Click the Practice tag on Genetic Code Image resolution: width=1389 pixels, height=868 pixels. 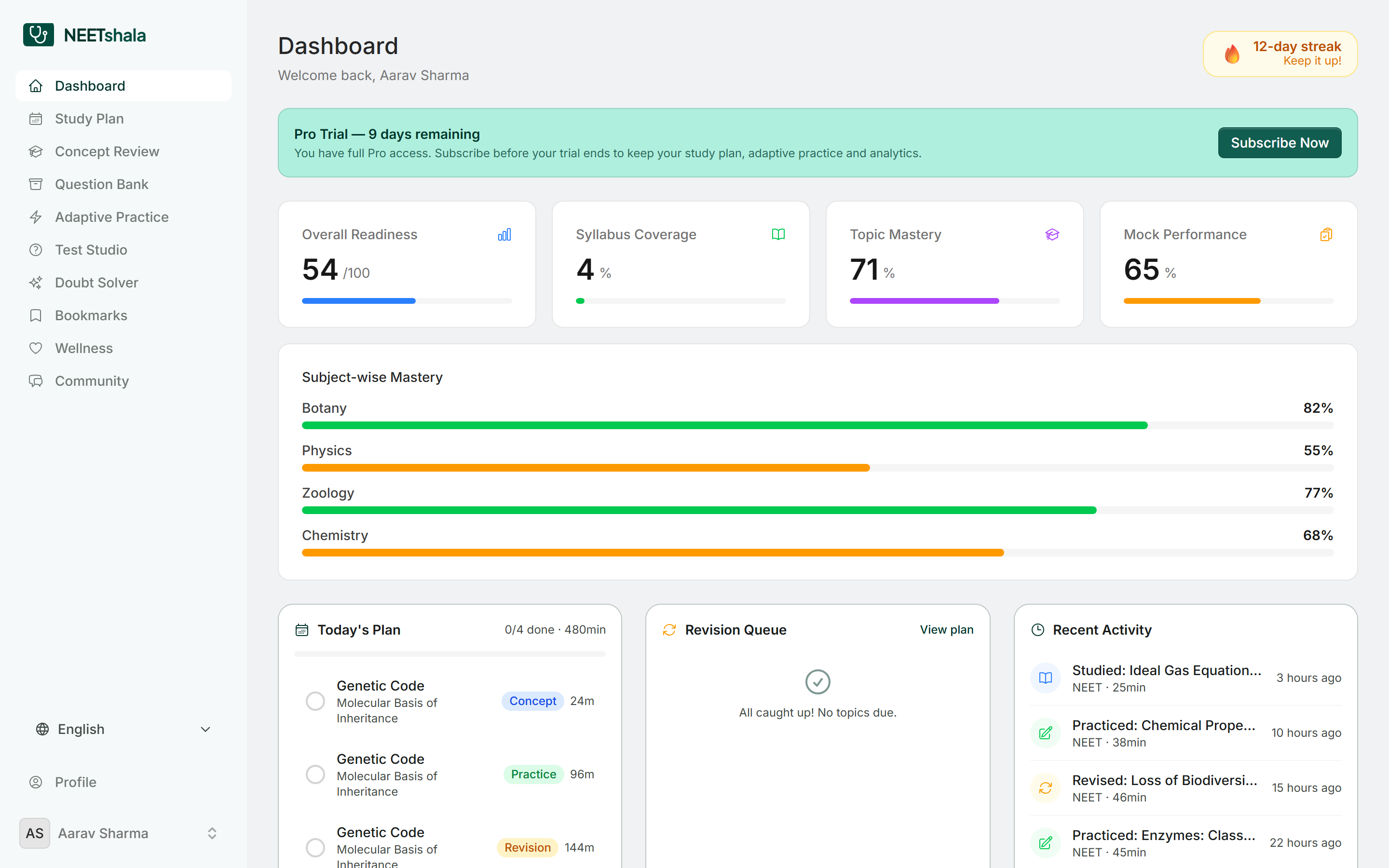(x=533, y=774)
